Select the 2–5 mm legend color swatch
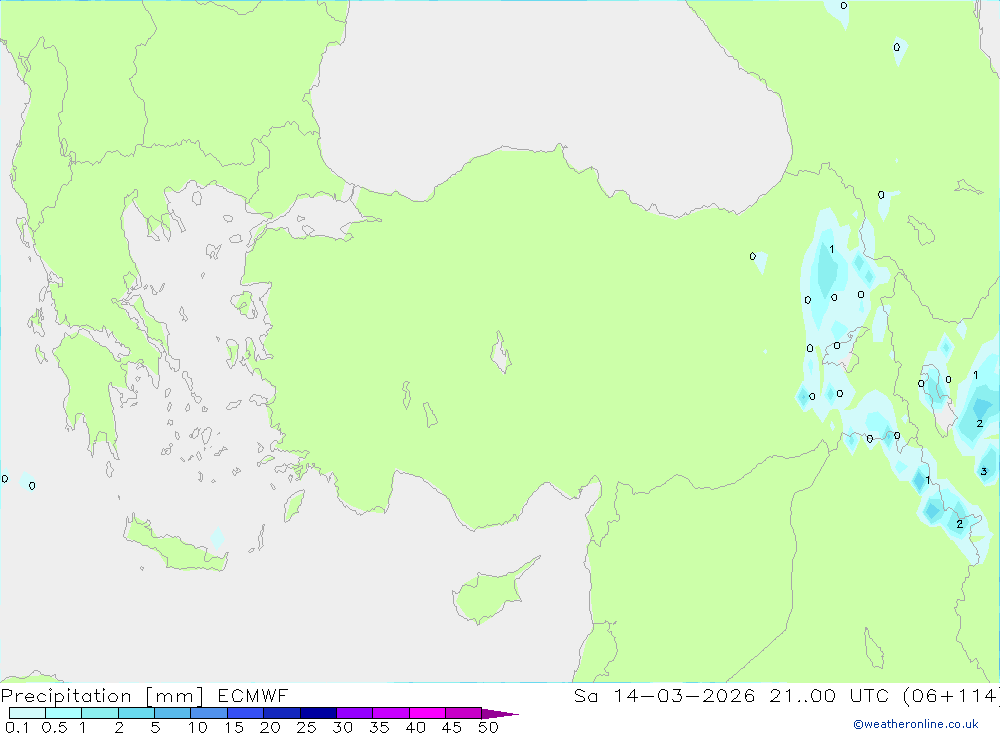The height and width of the screenshot is (733, 1000). pyautogui.click(x=136, y=713)
